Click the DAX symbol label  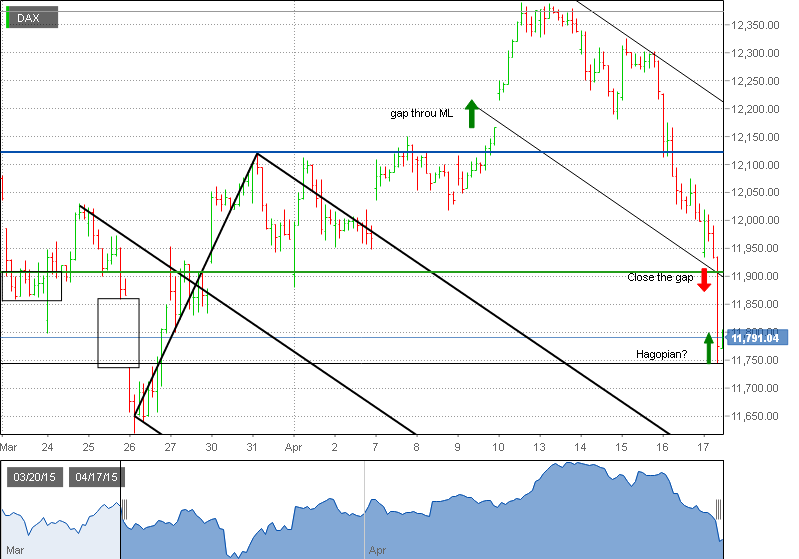32,18
